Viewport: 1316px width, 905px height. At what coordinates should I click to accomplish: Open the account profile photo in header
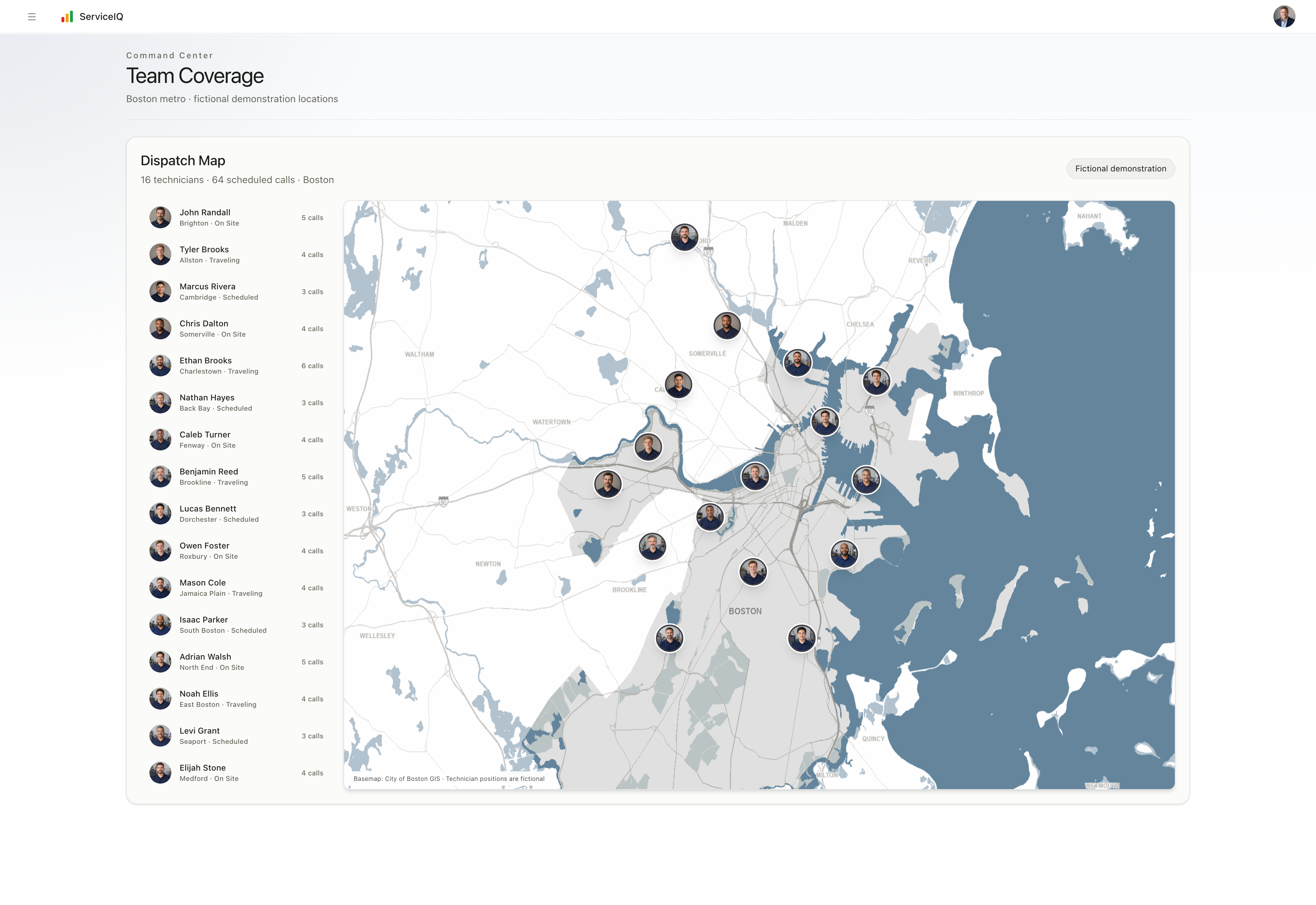click(x=1284, y=16)
